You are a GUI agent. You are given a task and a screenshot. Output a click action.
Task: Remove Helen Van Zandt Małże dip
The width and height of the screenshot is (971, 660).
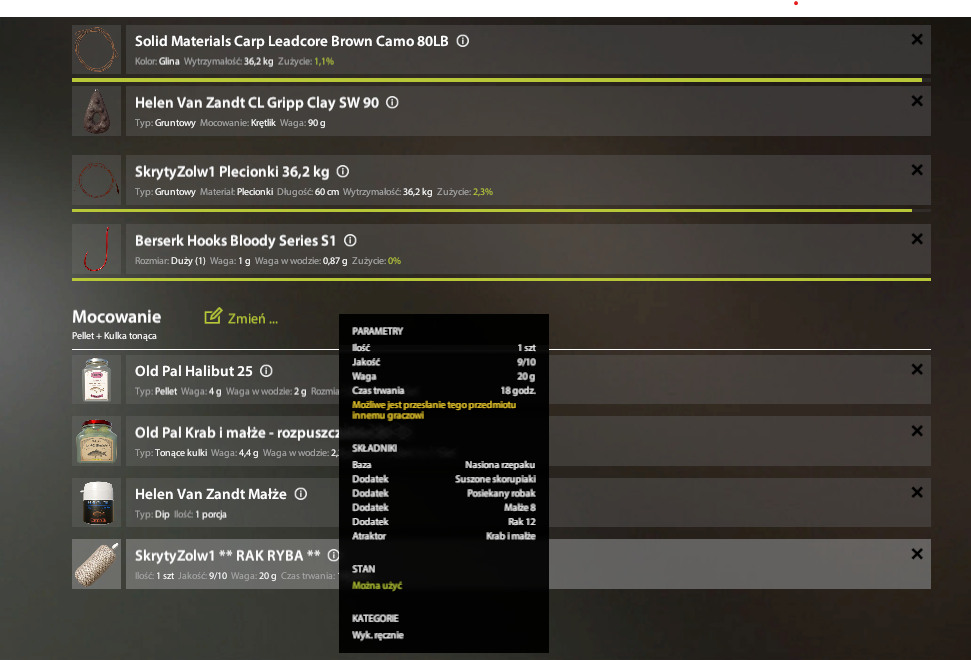click(x=917, y=492)
